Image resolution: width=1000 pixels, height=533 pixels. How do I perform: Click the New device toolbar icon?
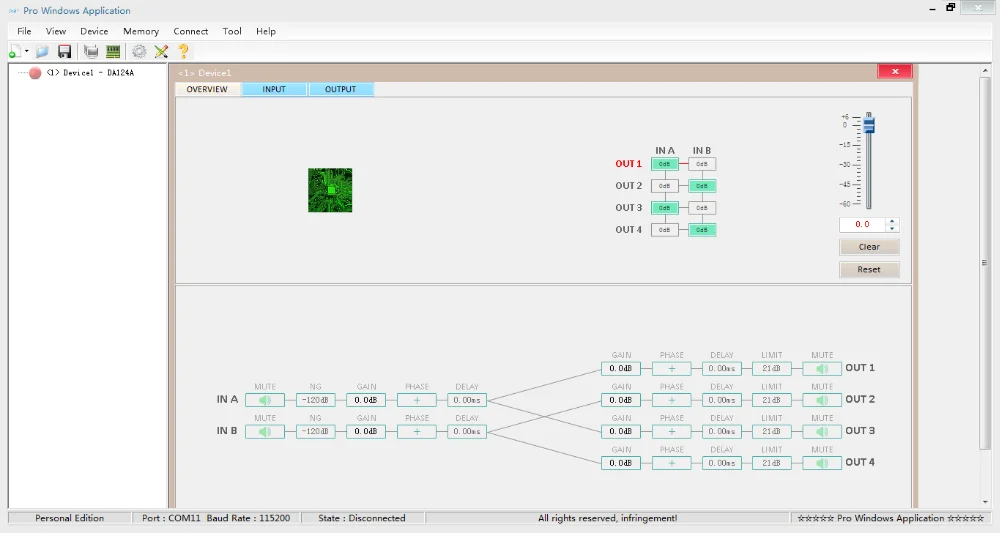[15, 52]
